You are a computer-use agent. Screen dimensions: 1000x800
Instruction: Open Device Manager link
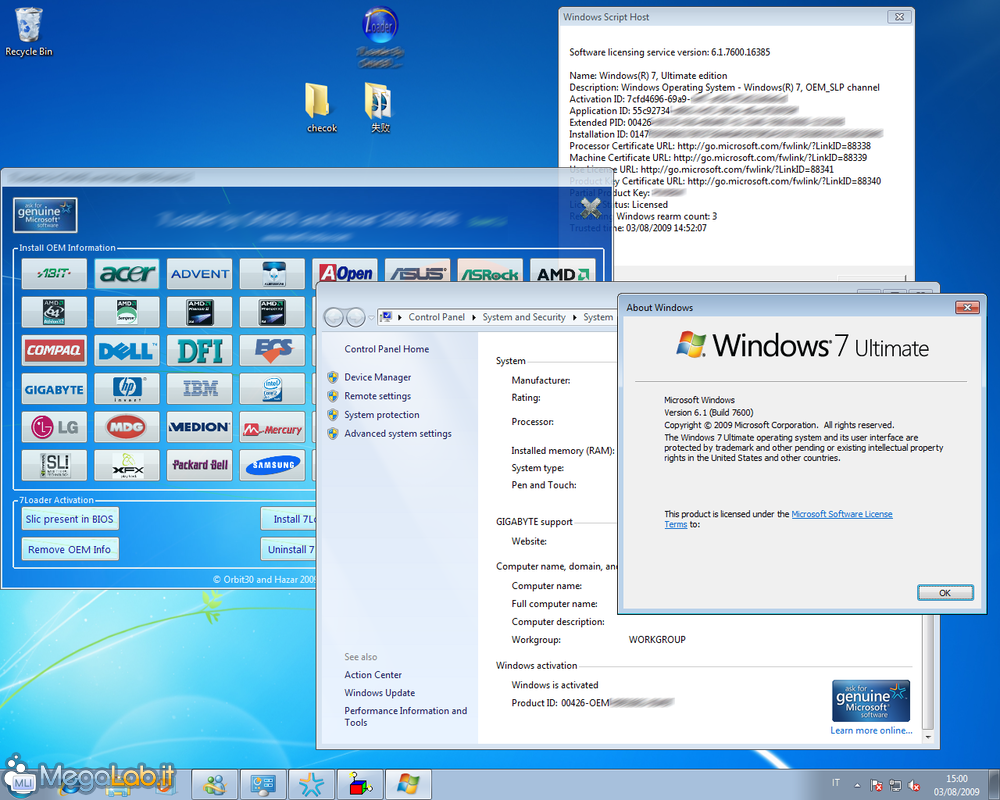pyautogui.click(x=378, y=377)
